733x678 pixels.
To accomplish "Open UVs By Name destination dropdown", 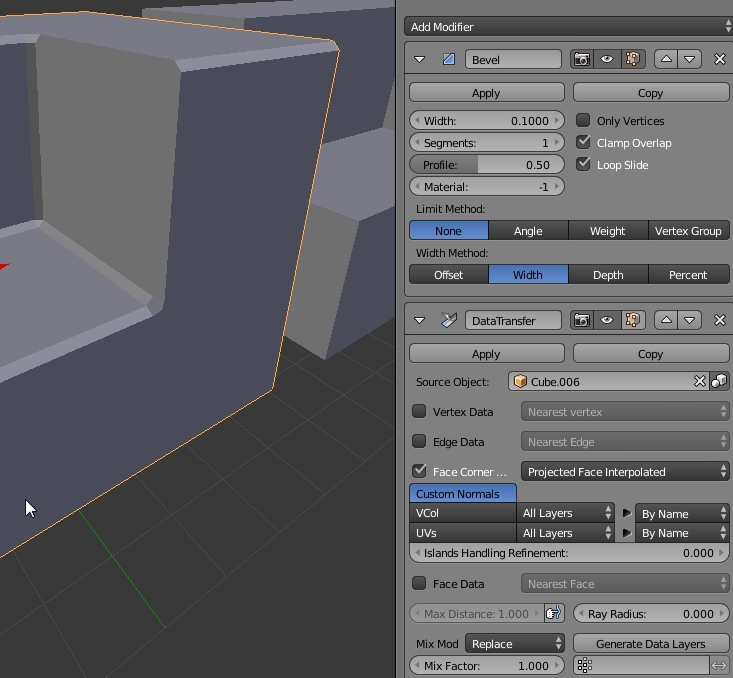I will (682, 533).
